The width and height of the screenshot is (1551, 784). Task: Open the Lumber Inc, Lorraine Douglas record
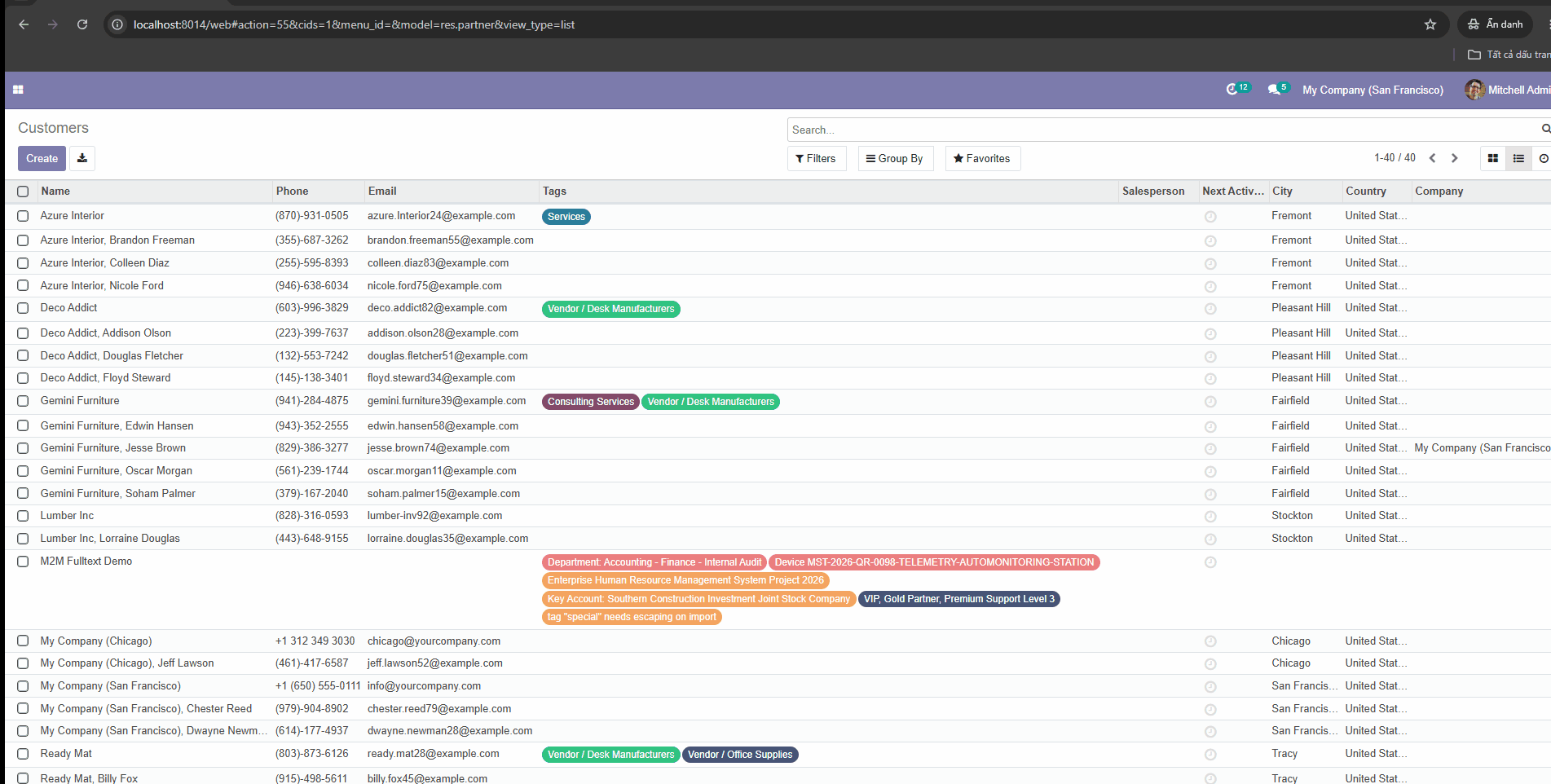tap(110, 538)
